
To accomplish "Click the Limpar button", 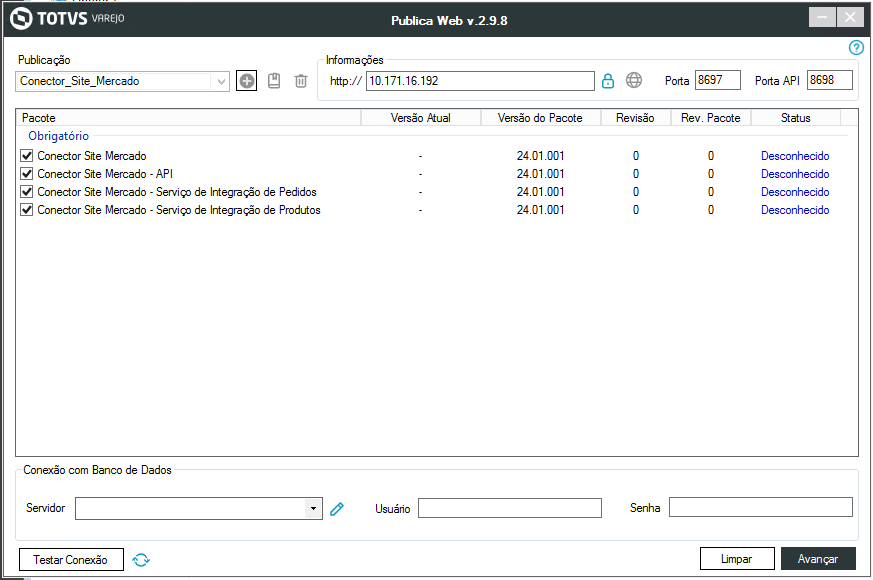I will tap(737, 559).
